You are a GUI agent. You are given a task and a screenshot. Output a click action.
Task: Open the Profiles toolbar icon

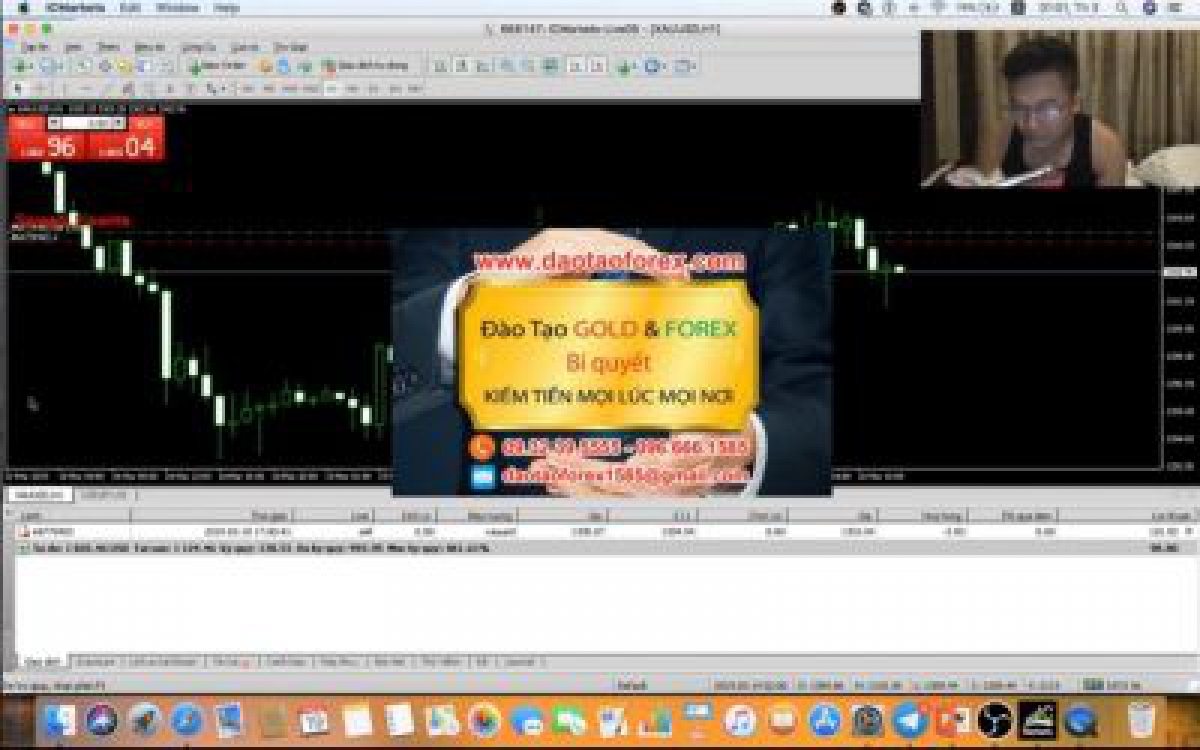(x=50, y=67)
